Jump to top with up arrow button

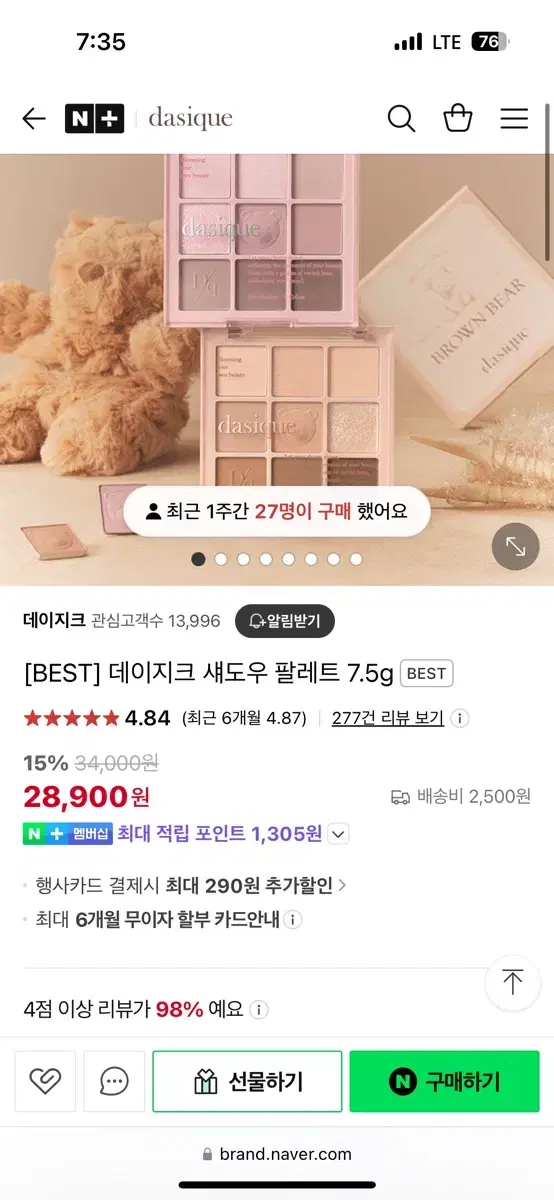coord(513,982)
